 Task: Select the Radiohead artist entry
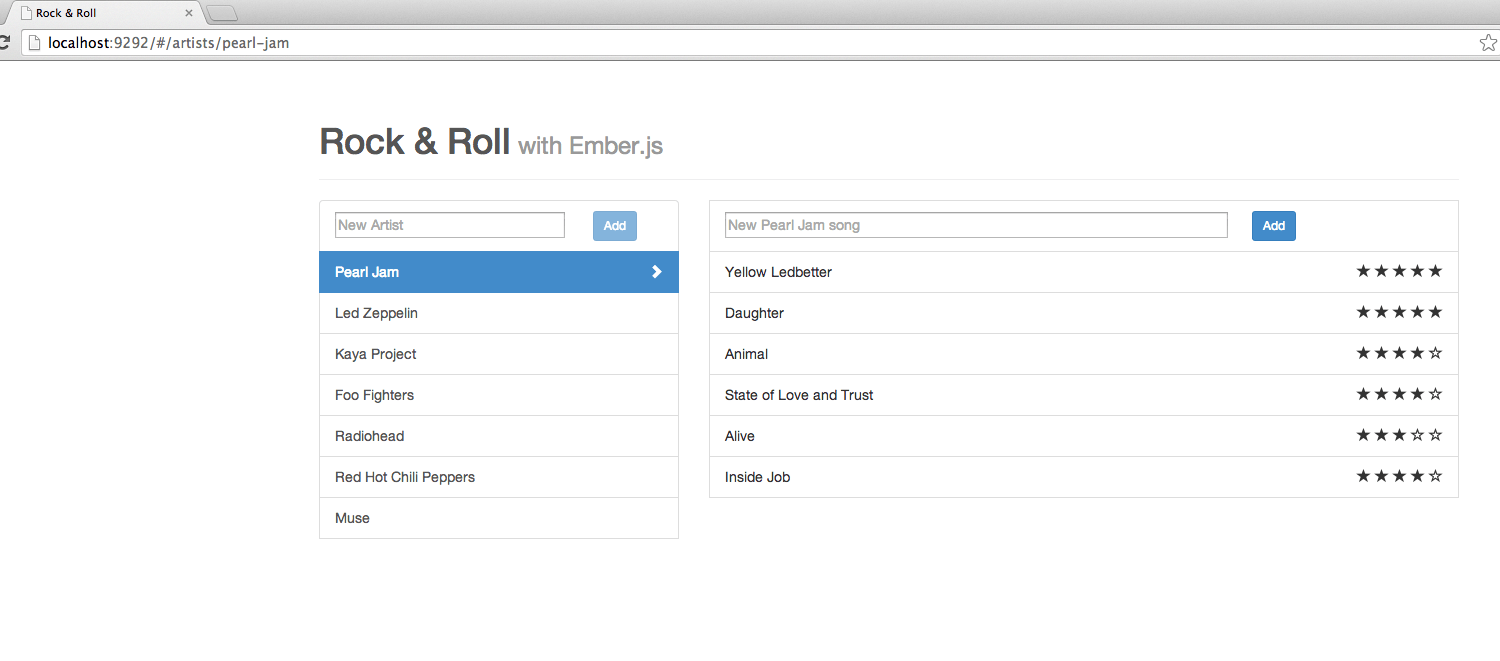[x=370, y=436]
